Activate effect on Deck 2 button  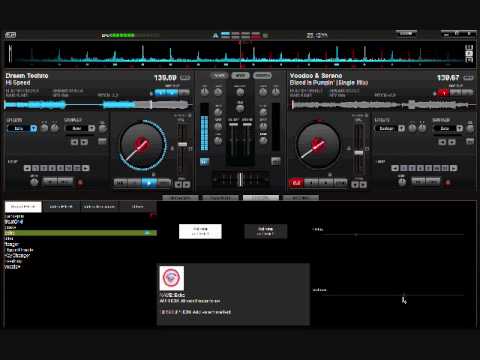tap(266, 231)
